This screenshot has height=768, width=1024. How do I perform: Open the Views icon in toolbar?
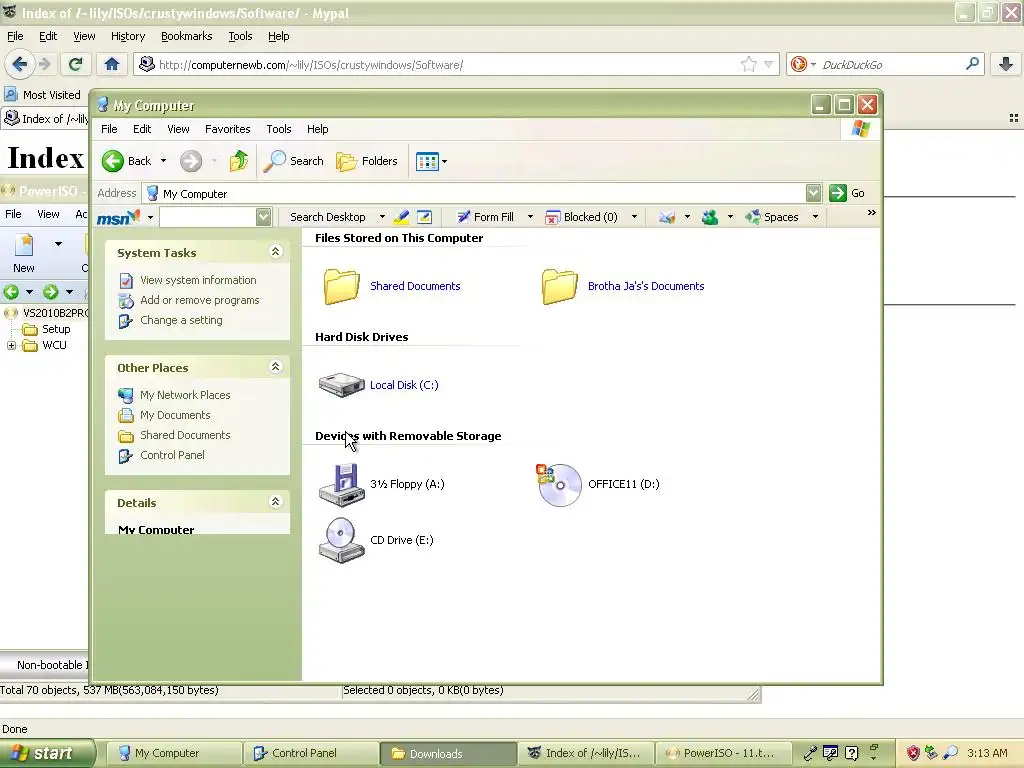[x=427, y=161]
